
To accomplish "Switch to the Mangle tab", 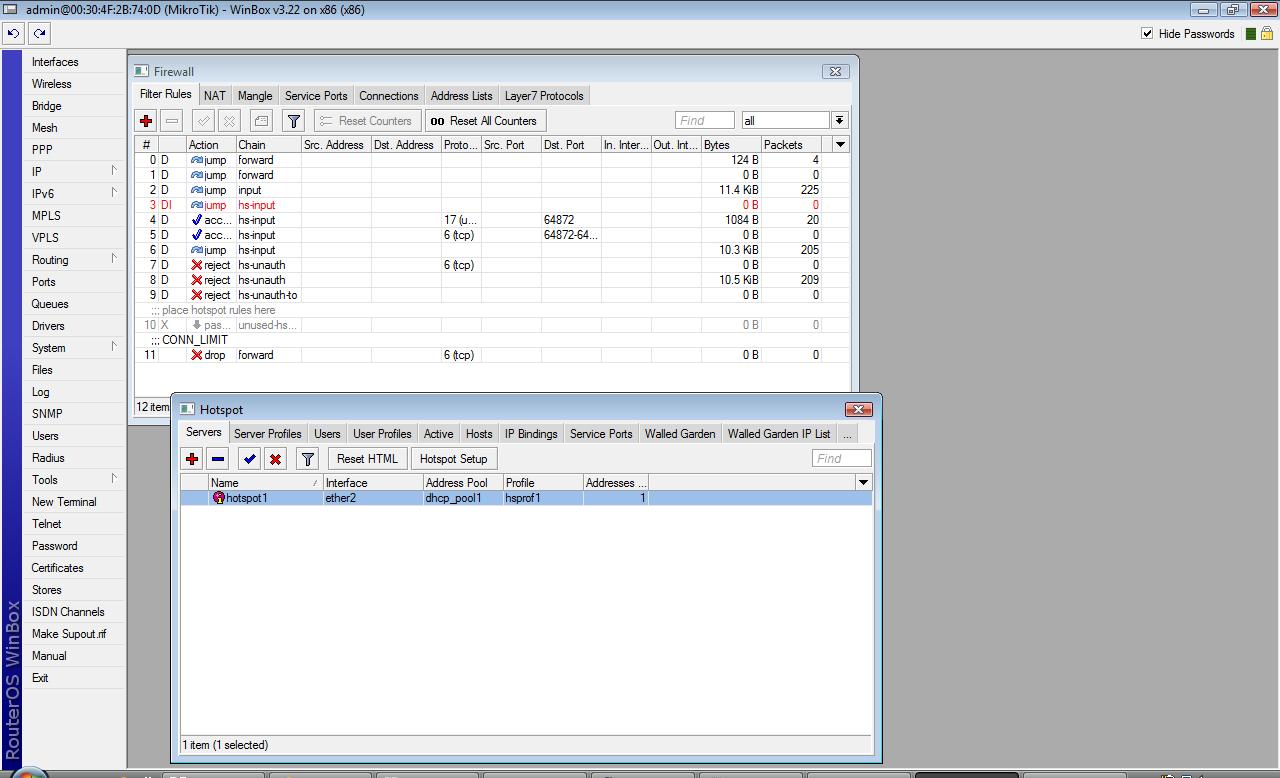I will coord(255,96).
